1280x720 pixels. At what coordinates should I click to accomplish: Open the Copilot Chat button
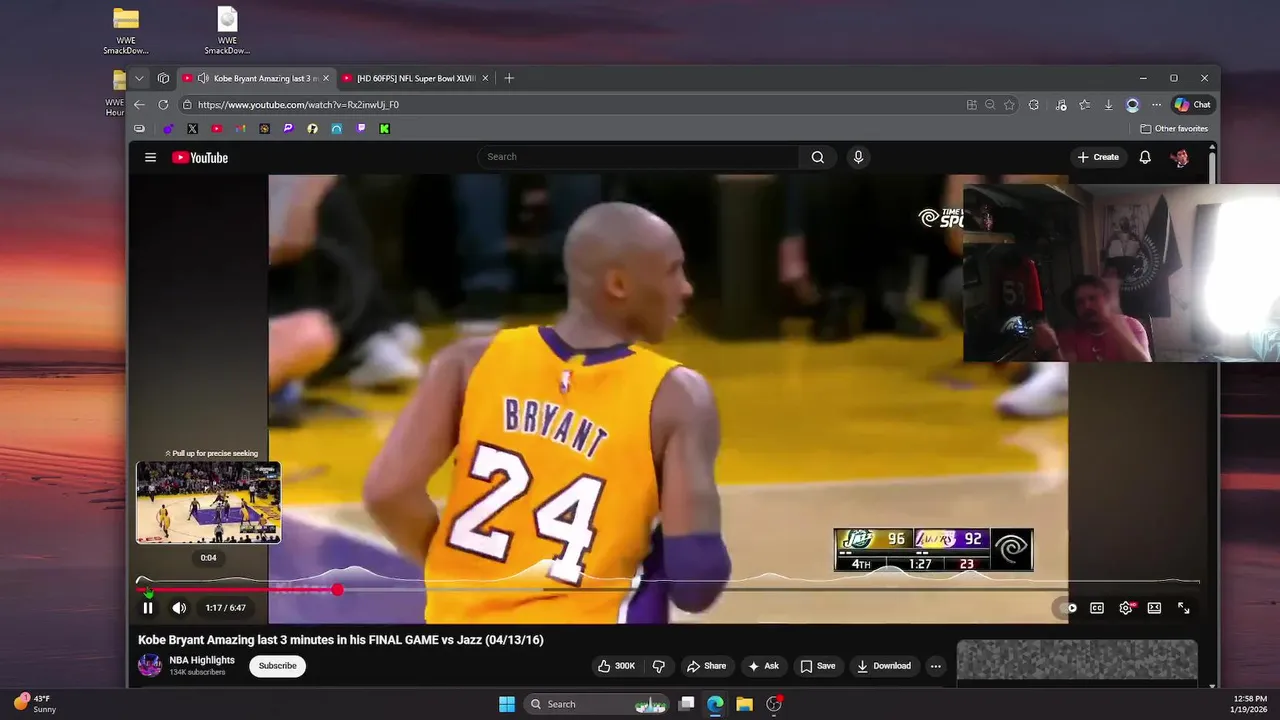click(1192, 104)
